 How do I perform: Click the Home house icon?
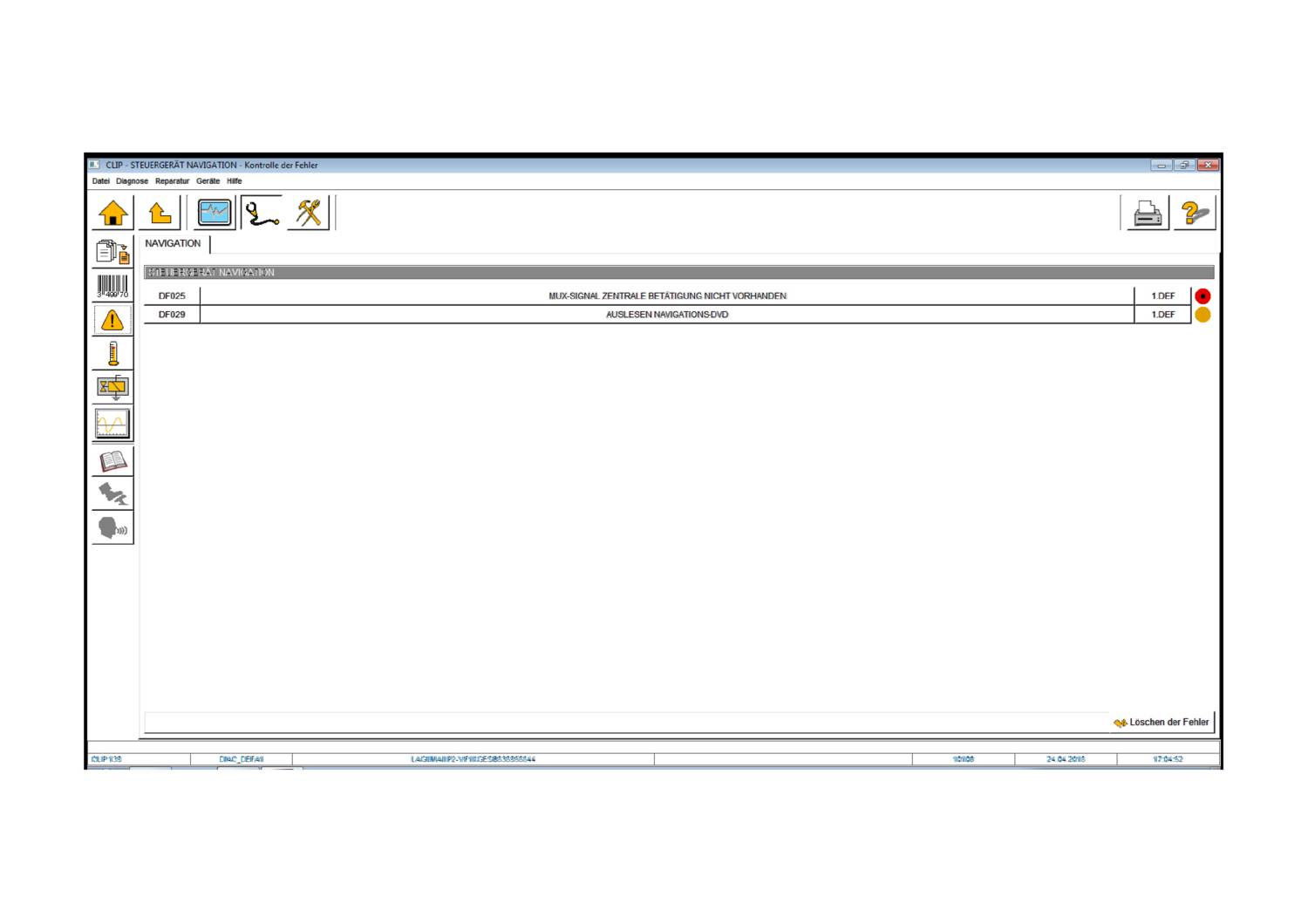pos(113,213)
